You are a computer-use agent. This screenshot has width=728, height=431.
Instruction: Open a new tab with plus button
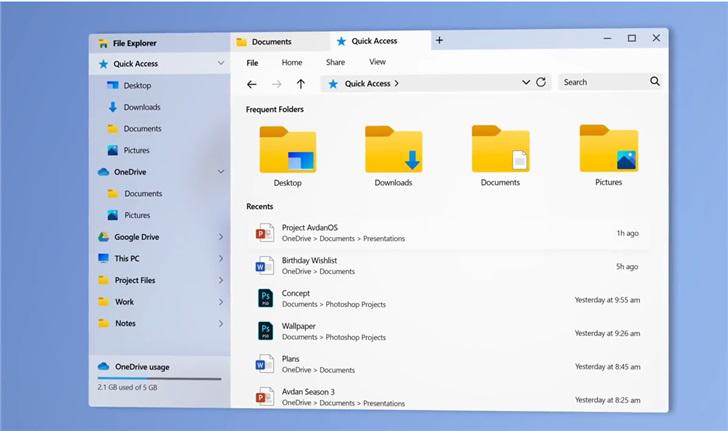pos(439,40)
